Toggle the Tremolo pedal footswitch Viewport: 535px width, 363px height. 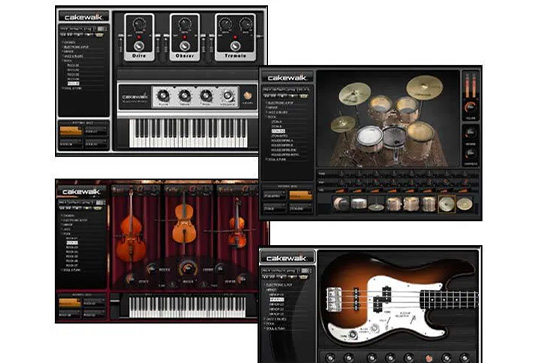(235, 46)
